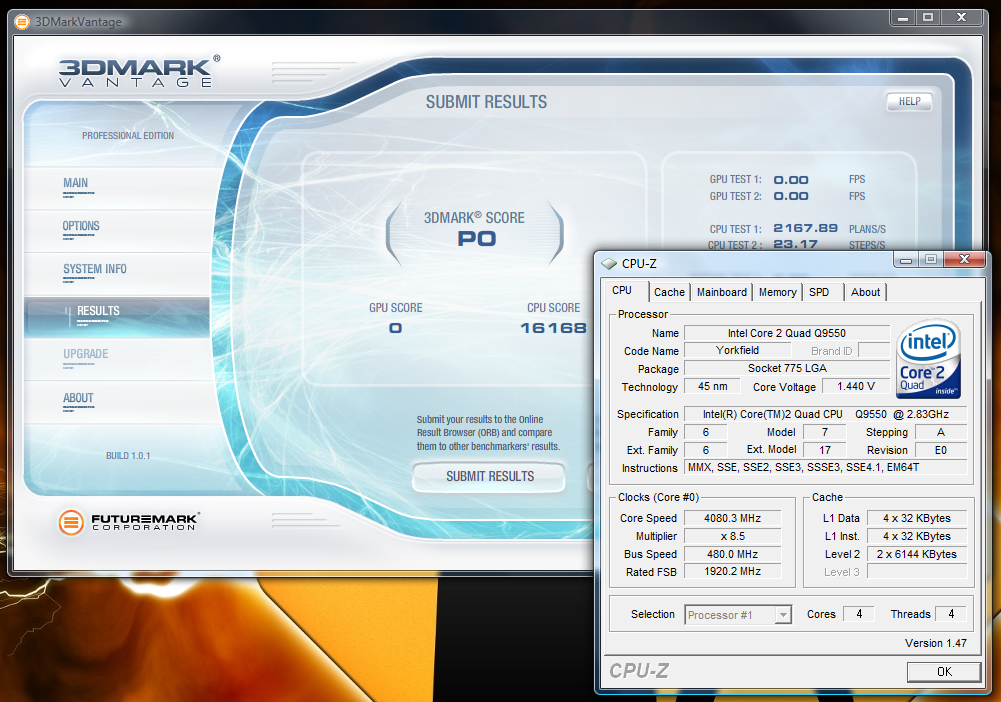This screenshot has height=702, width=1001.
Task: Click the Futuremark Corporation logo
Action: pyautogui.click(x=128, y=522)
